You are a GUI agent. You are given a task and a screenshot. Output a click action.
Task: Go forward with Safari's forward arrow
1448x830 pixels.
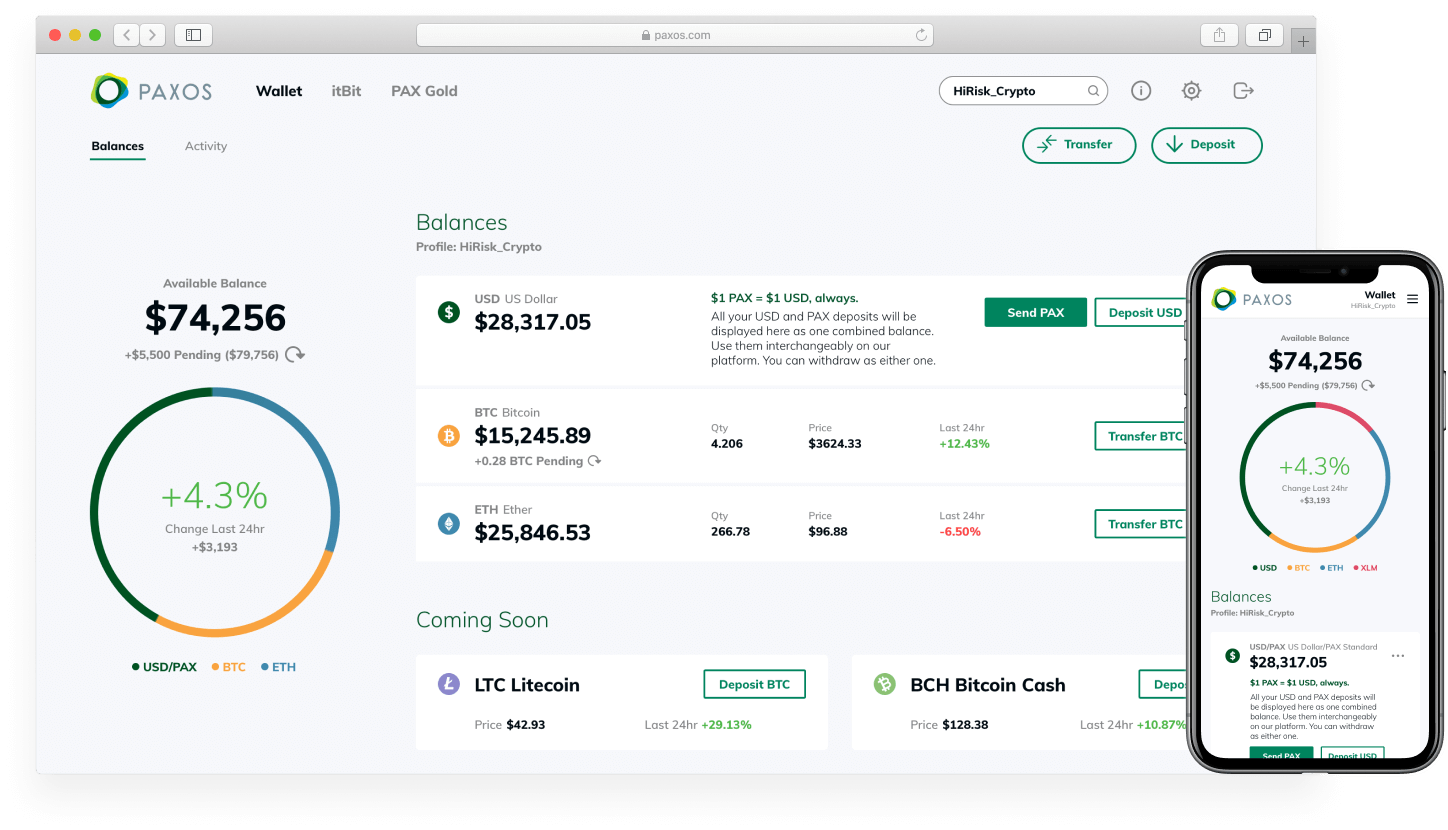153,35
